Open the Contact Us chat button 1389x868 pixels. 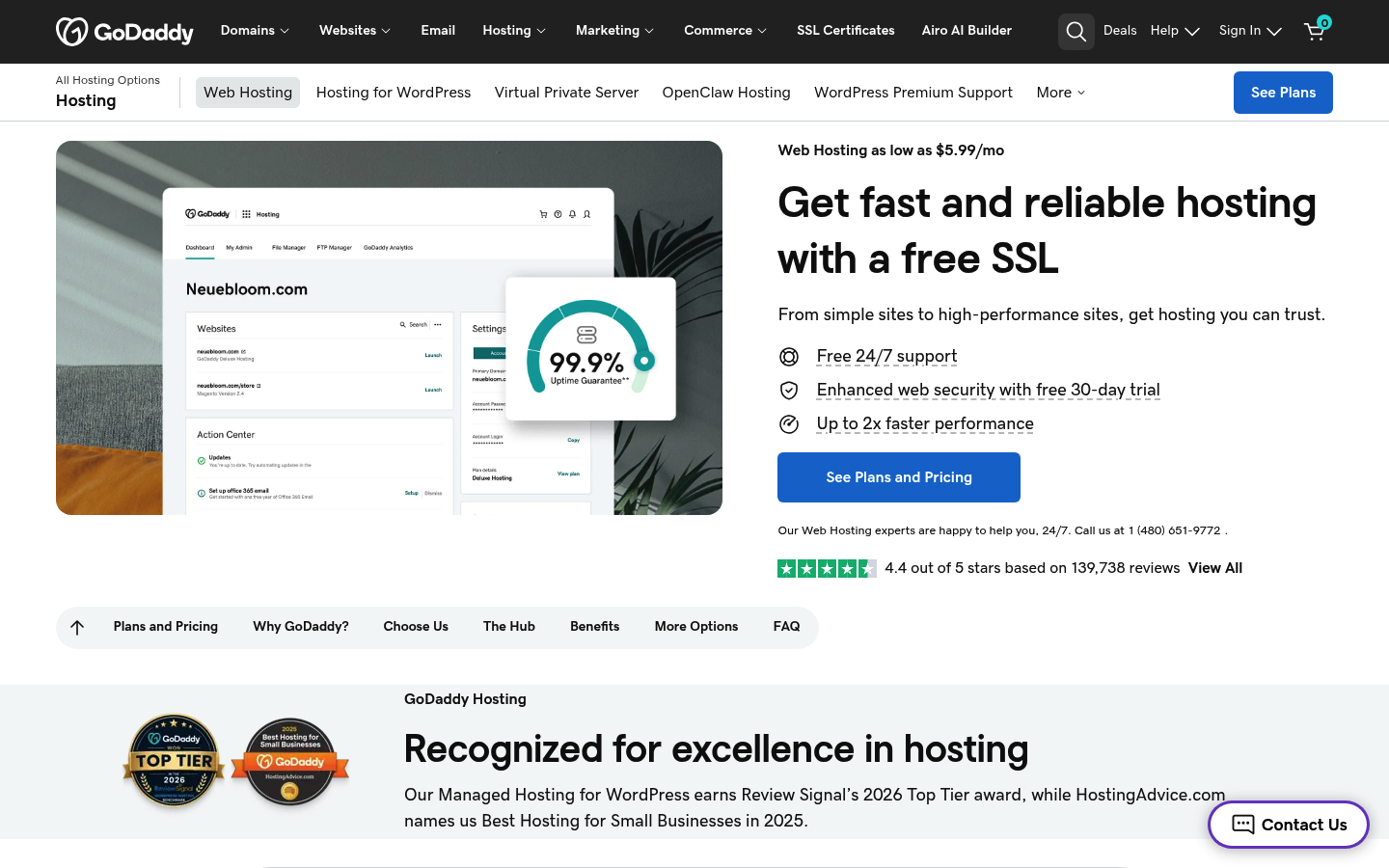click(1289, 825)
